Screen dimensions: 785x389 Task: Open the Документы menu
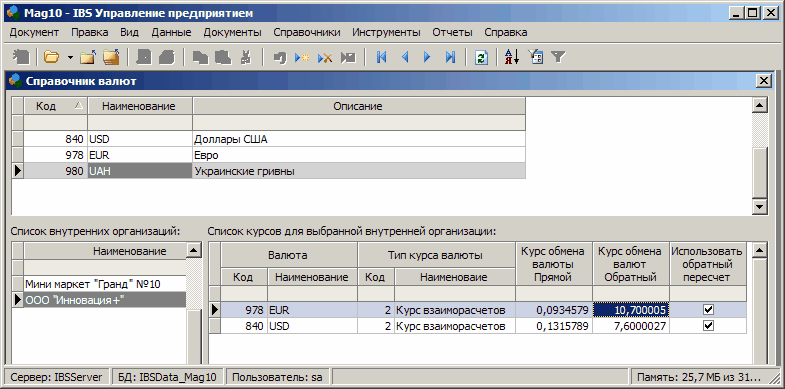pos(232,33)
